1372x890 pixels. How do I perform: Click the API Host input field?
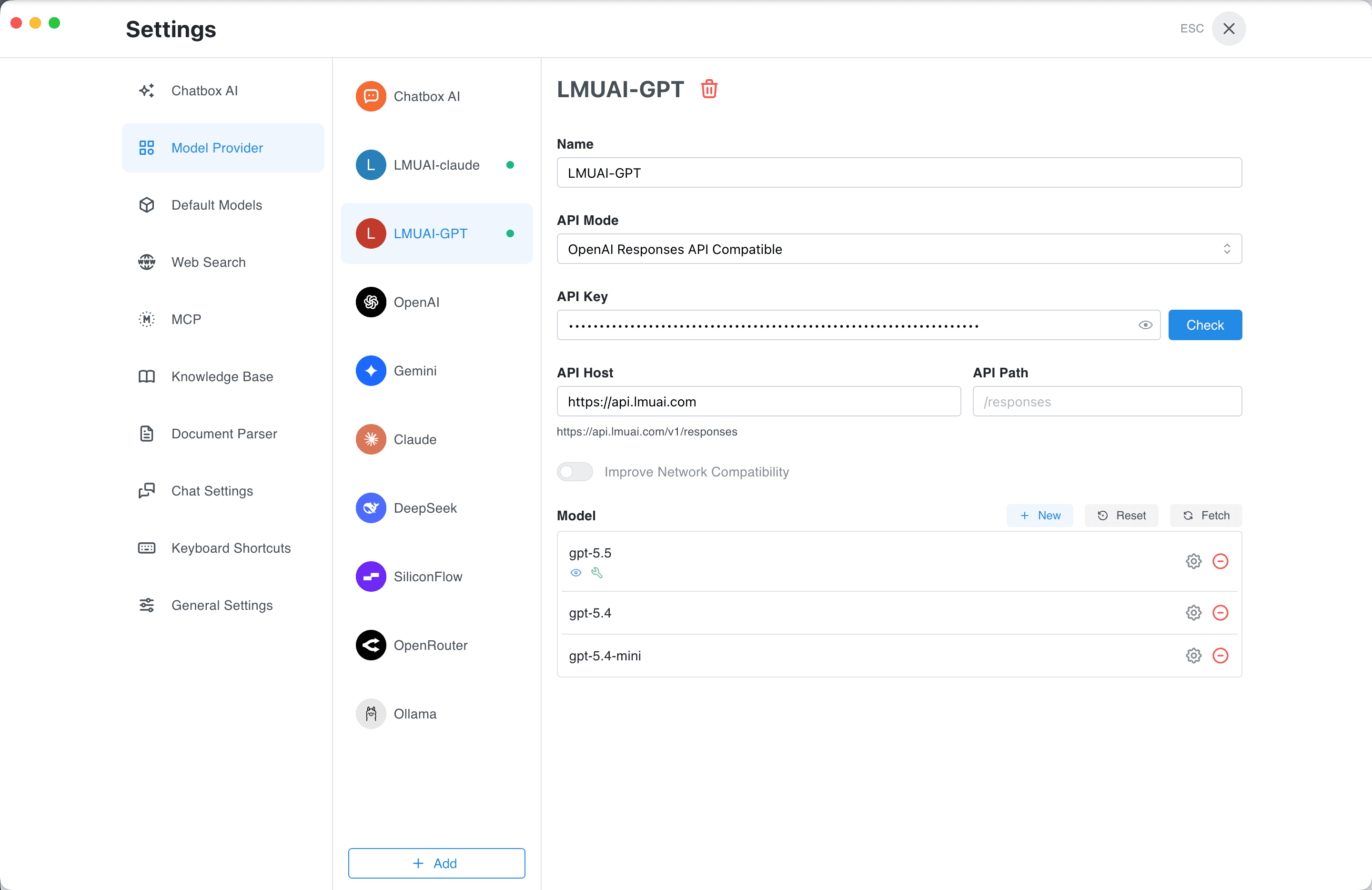tap(758, 402)
